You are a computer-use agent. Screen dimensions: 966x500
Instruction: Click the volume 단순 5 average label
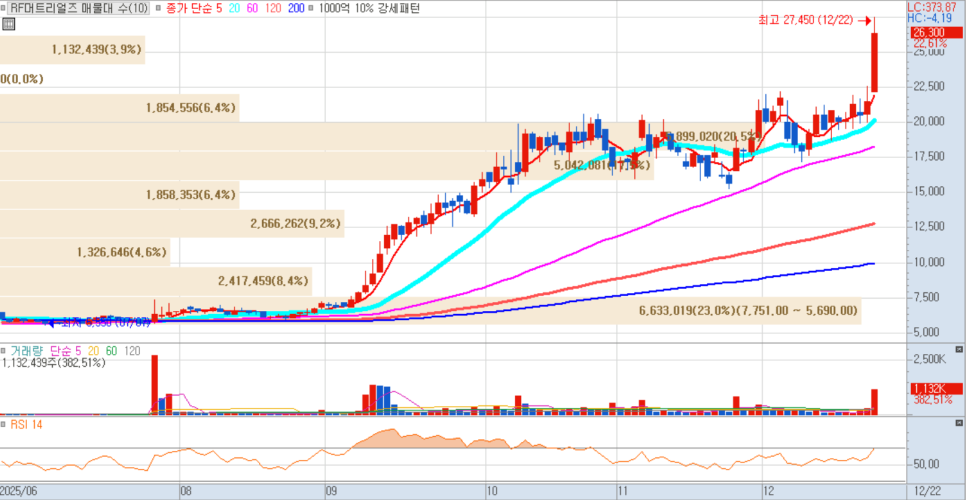click(68, 350)
